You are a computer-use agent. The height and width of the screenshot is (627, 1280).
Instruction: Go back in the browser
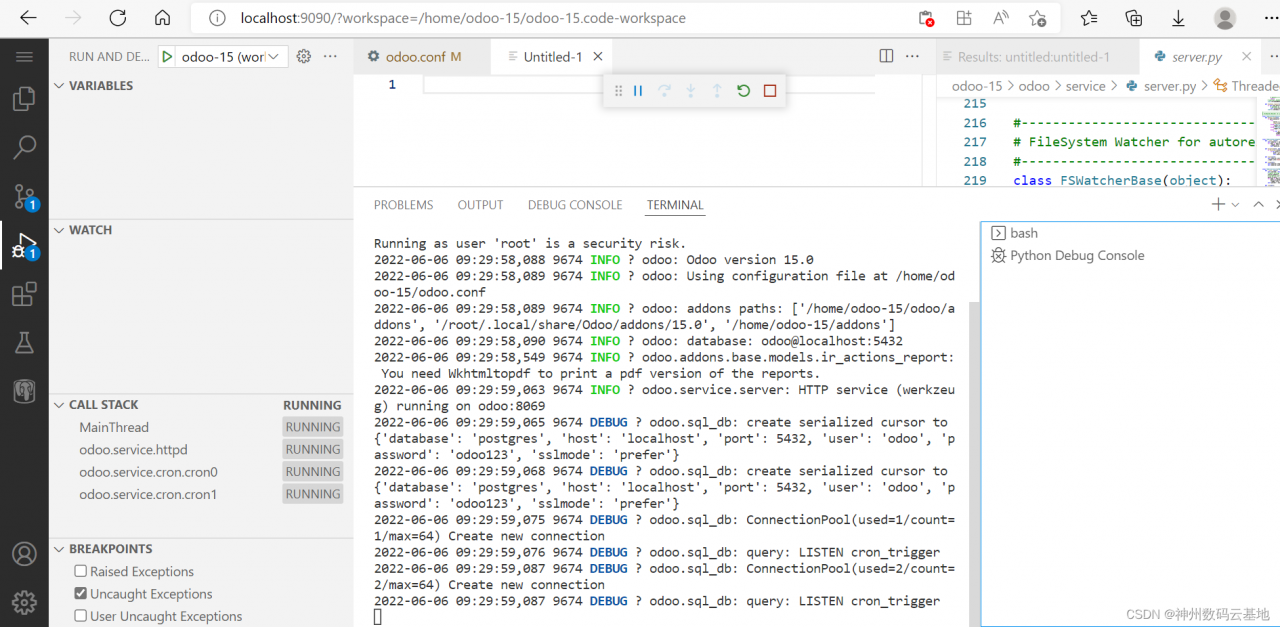(28, 18)
